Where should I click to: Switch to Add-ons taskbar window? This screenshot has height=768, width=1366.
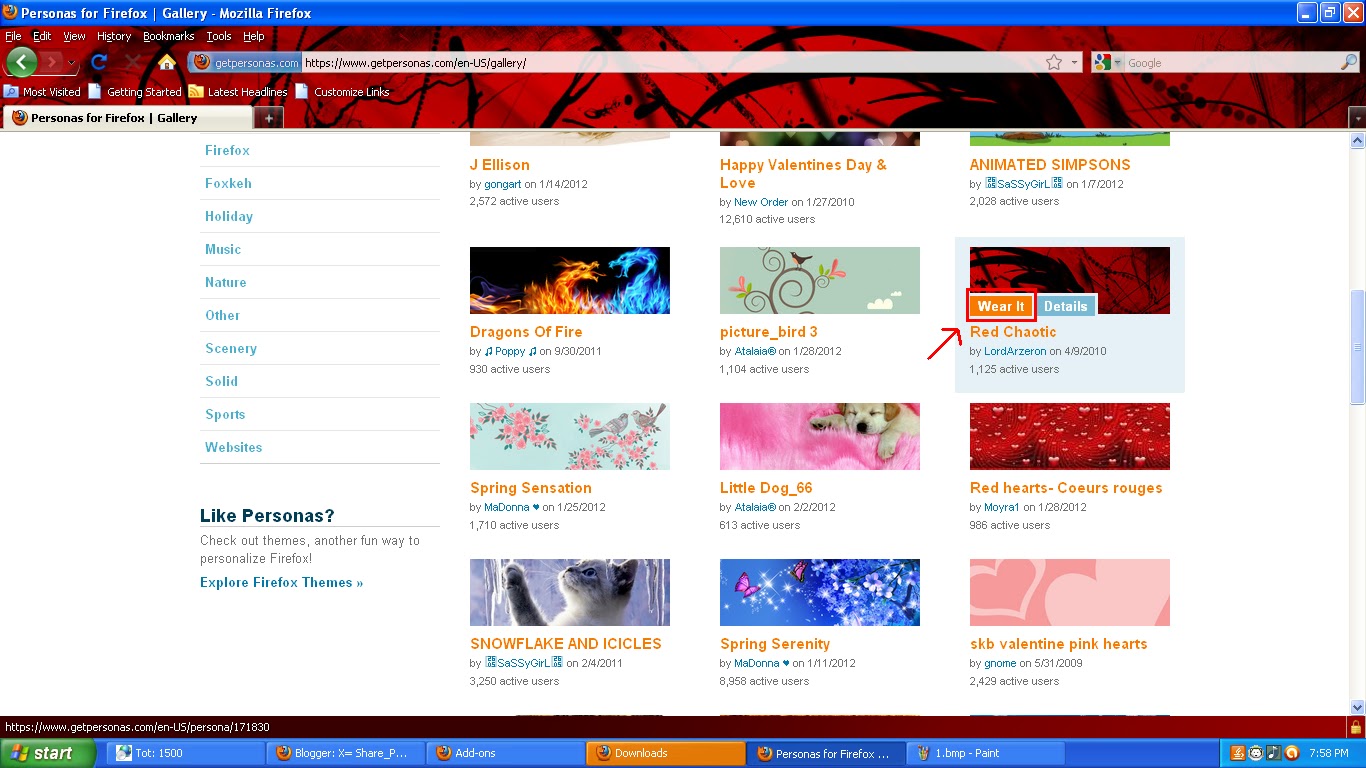[x=506, y=753]
